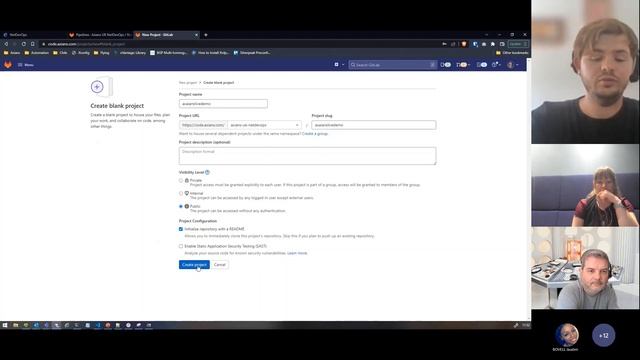The height and width of the screenshot is (360, 640).
Task: Open the BGP Multi-homing bookmark
Action: pos(169,53)
